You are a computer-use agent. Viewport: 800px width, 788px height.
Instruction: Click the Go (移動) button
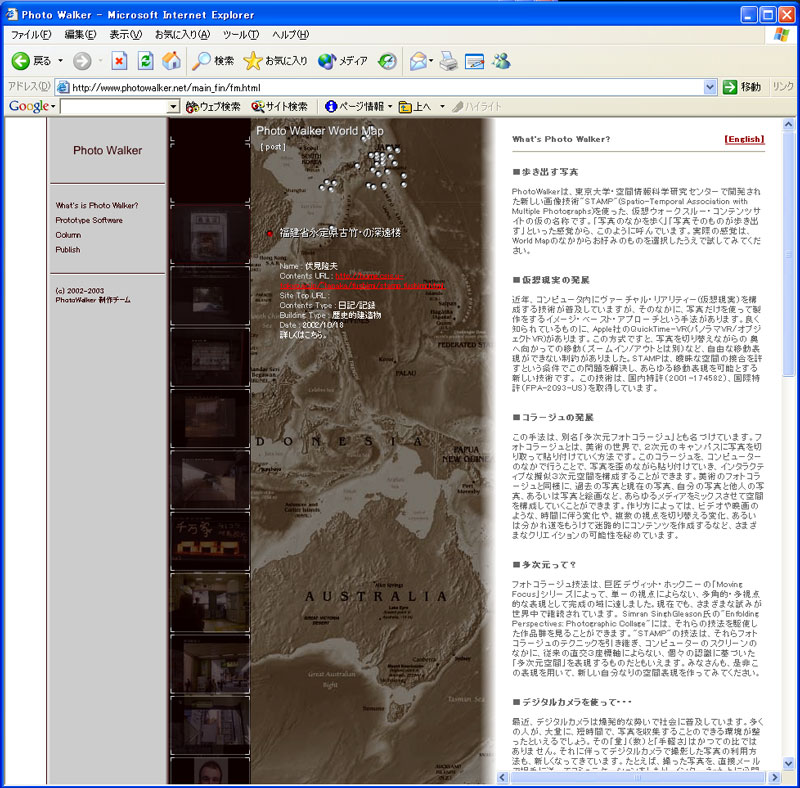741,87
